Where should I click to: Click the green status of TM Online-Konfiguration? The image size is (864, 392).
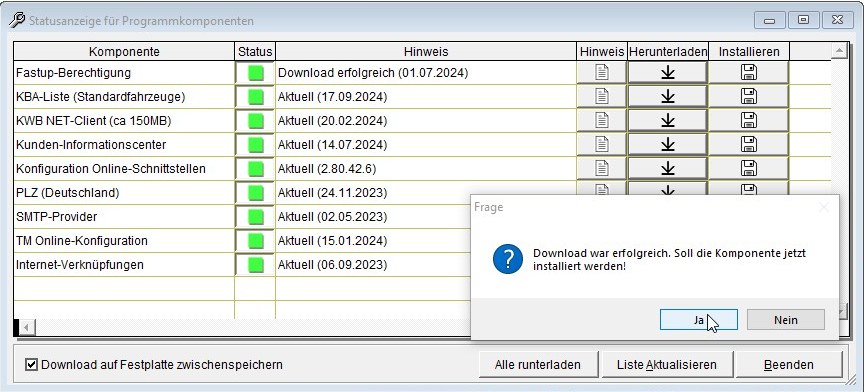[x=255, y=241]
